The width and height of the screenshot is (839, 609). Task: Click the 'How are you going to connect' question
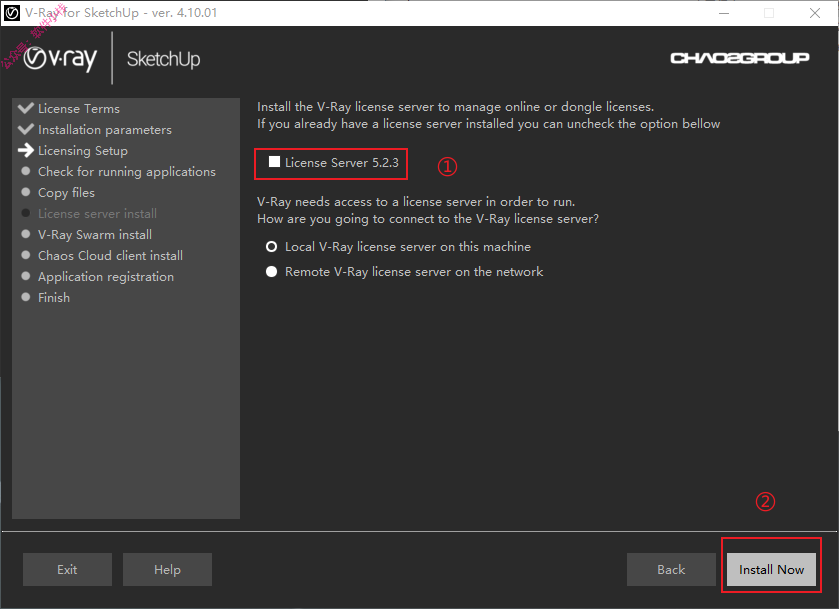pyautogui.click(x=428, y=219)
